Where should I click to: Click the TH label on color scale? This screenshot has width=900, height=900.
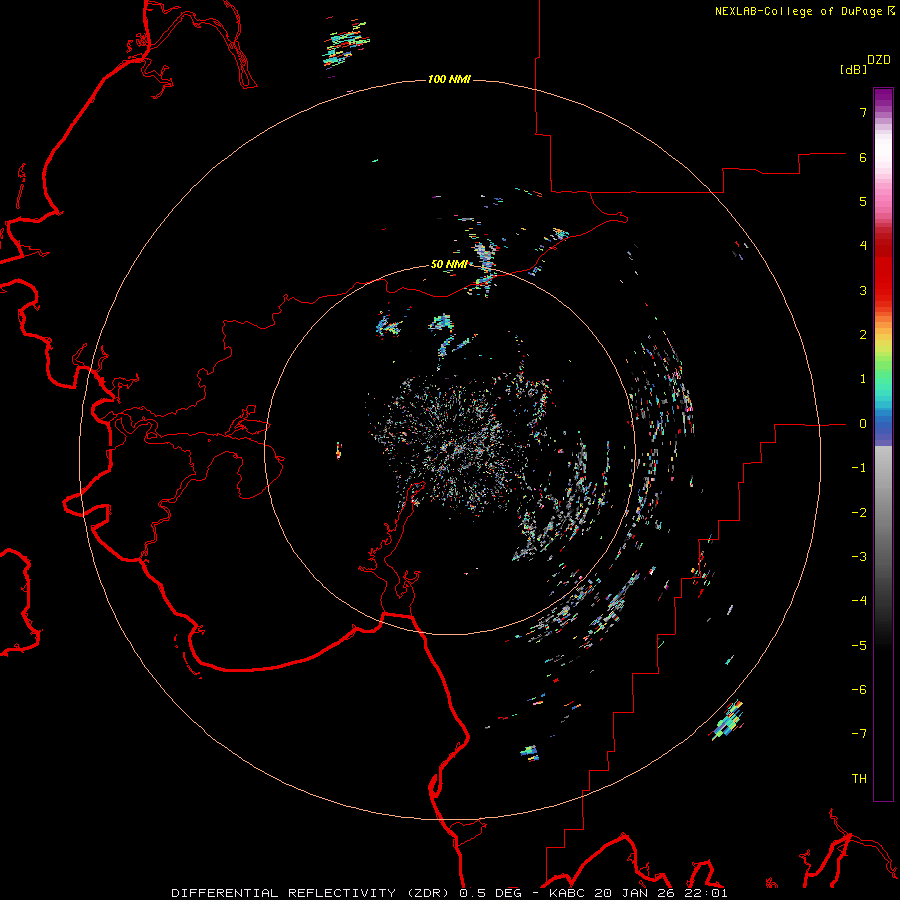(859, 779)
